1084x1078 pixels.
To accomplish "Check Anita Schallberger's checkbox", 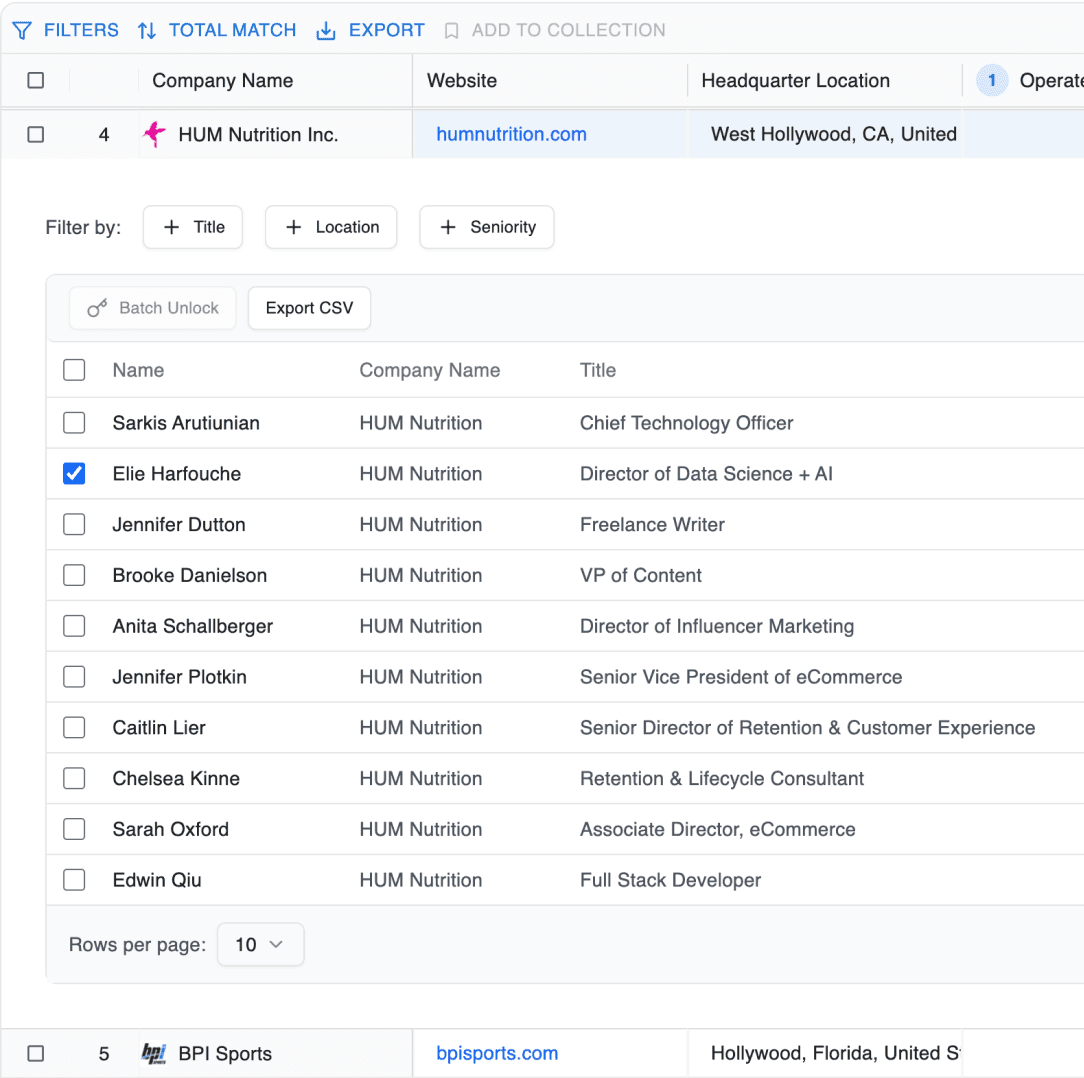I will (74, 626).
